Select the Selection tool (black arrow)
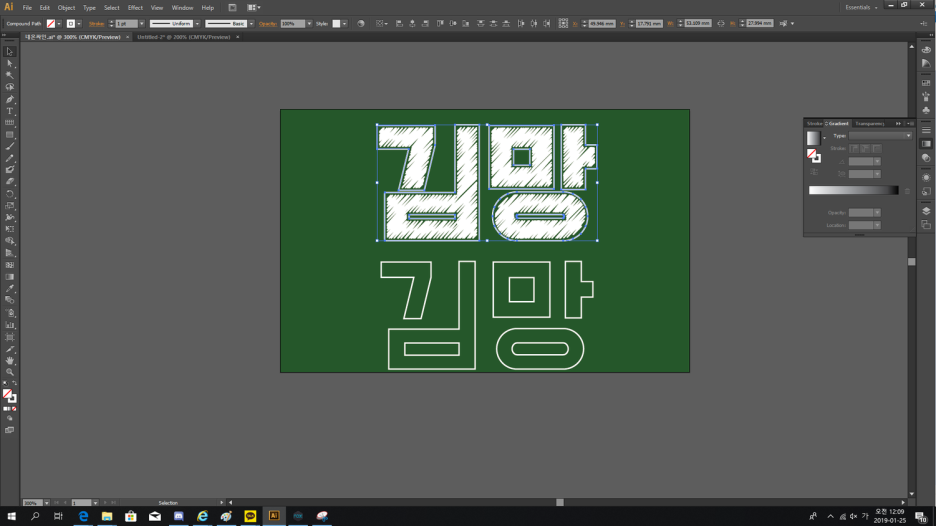The height and width of the screenshot is (526, 936). (10, 51)
